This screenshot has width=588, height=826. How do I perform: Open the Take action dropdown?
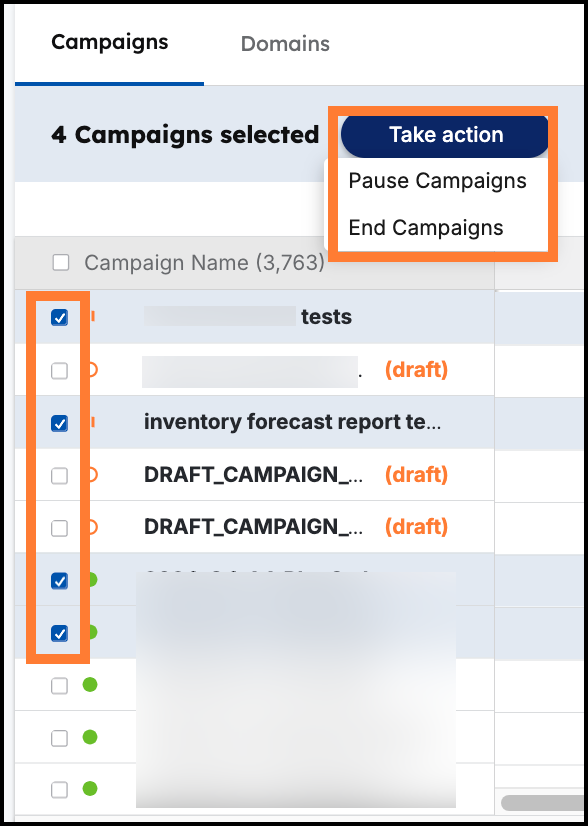(446, 135)
